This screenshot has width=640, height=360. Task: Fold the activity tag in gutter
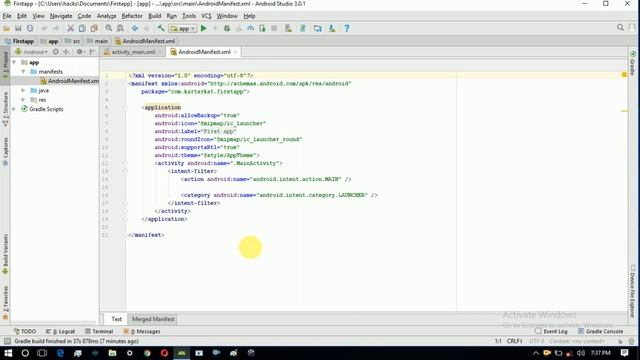(126, 163)
